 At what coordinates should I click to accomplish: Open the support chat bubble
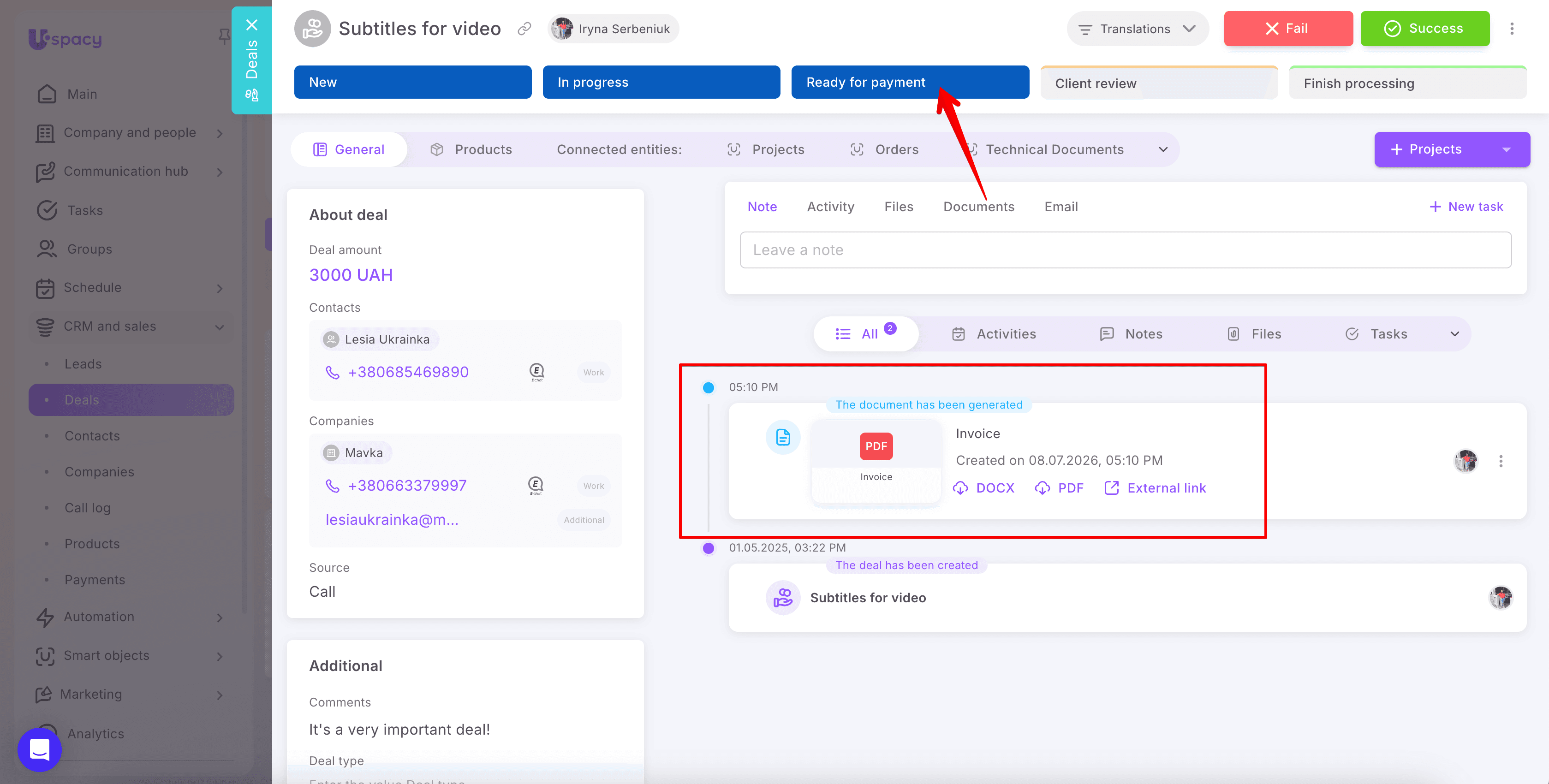point(40,749)
